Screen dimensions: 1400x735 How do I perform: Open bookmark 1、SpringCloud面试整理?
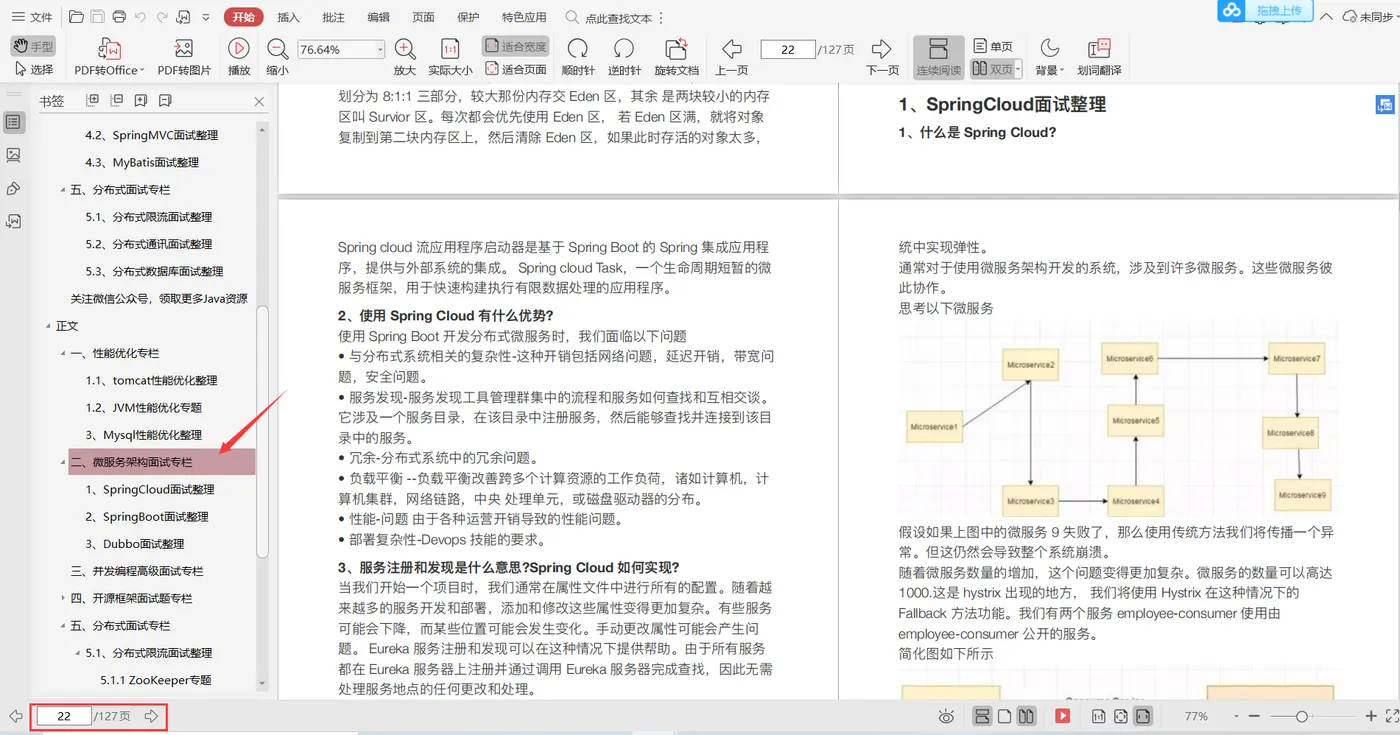point(150,490)
